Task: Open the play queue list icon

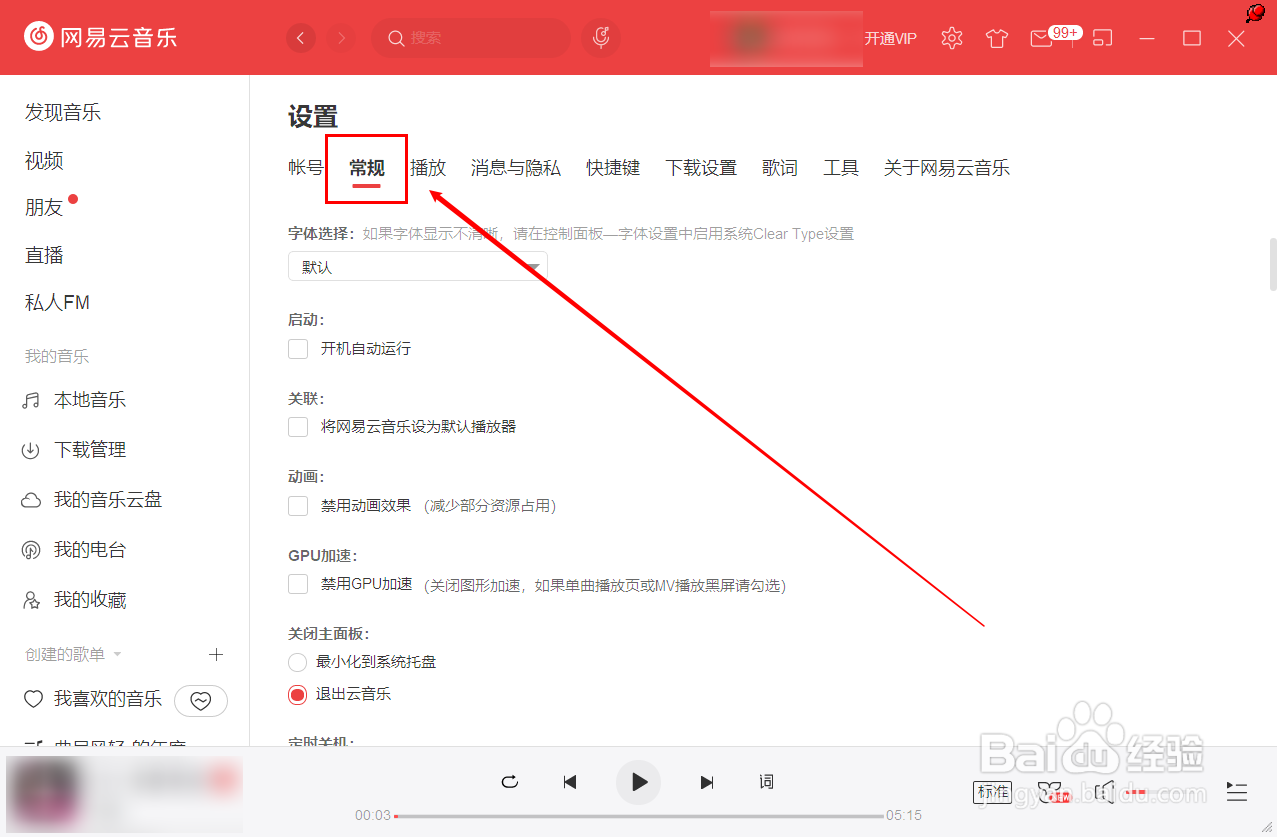Action: pyautogui.click(x=1237, y=793)
